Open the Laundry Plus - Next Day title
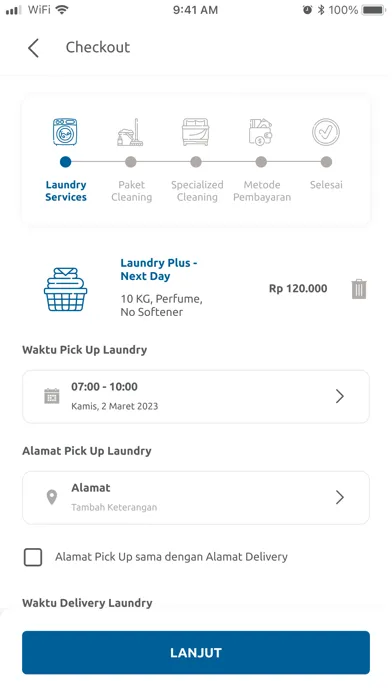Viewport: 392px width, 696px height. pos(158,269)
